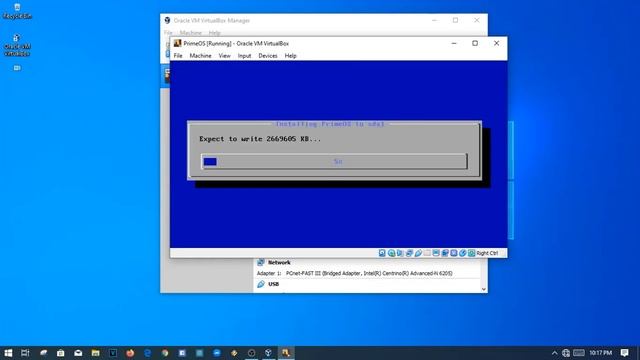Switch to VirtualBox Manager taskbar button
Viewport: 640px width, 360px height.
[x=269, y=353]
